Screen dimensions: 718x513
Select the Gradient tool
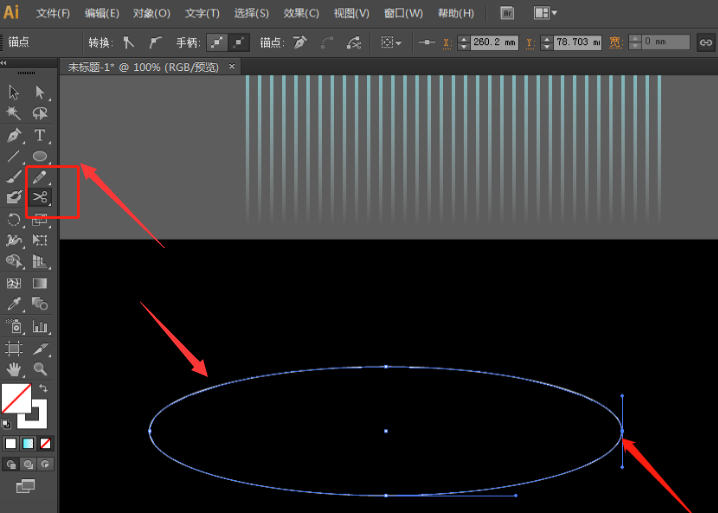[40, 283]
